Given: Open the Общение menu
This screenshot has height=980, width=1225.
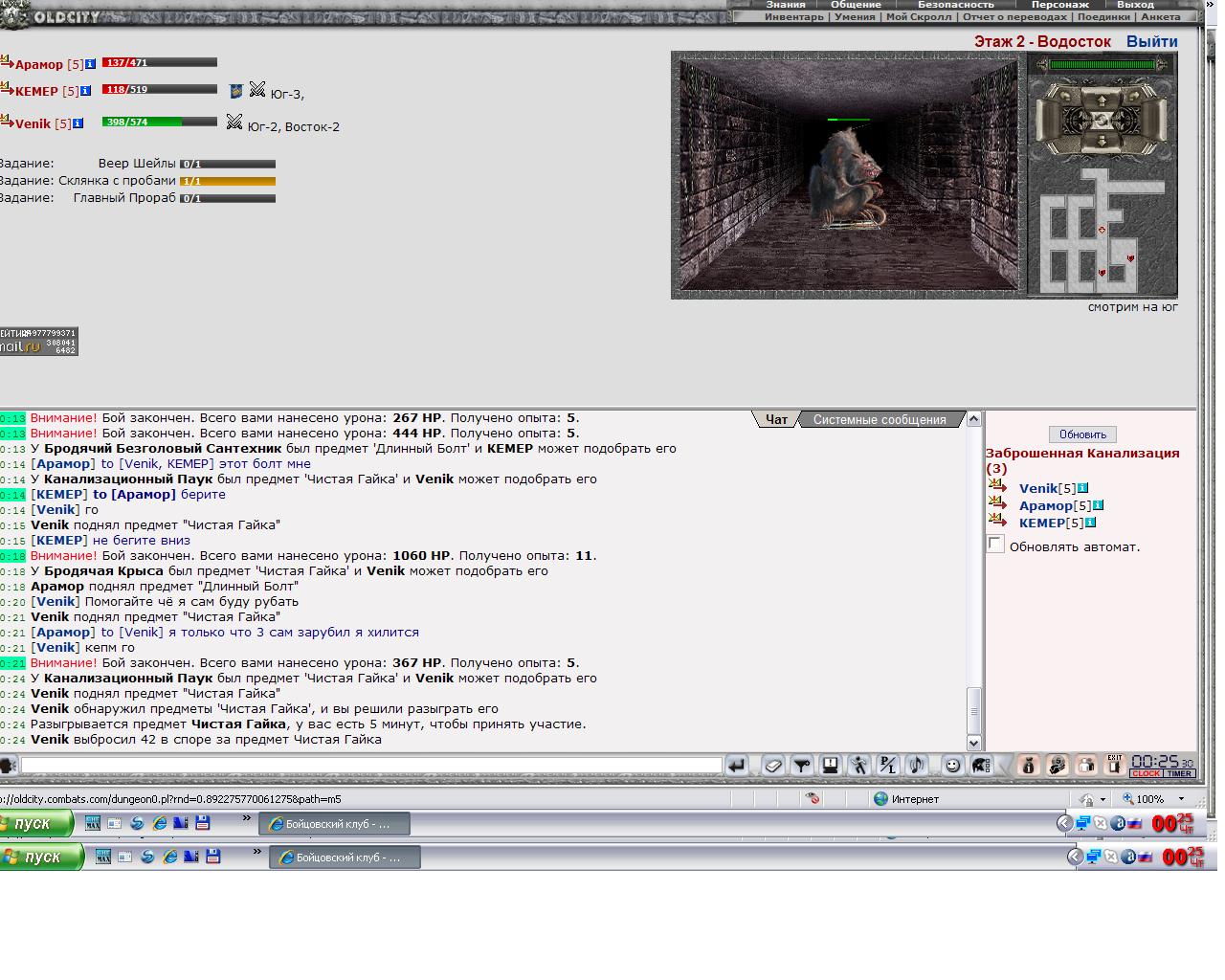Looking at the screenshot, I should 856,5.
